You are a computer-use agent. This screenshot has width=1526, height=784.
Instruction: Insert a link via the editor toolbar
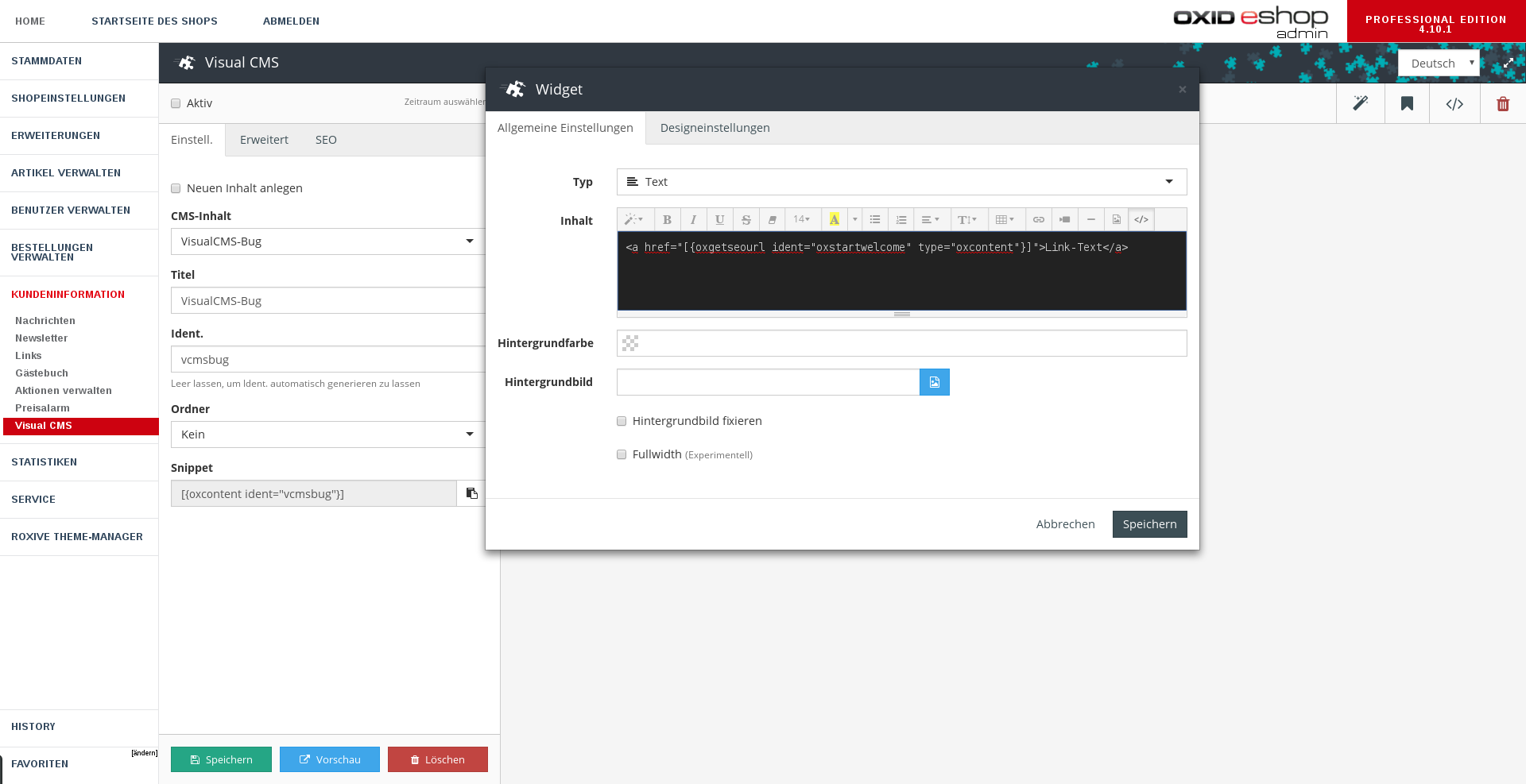pyautogui.click(x=1038, y=220)
